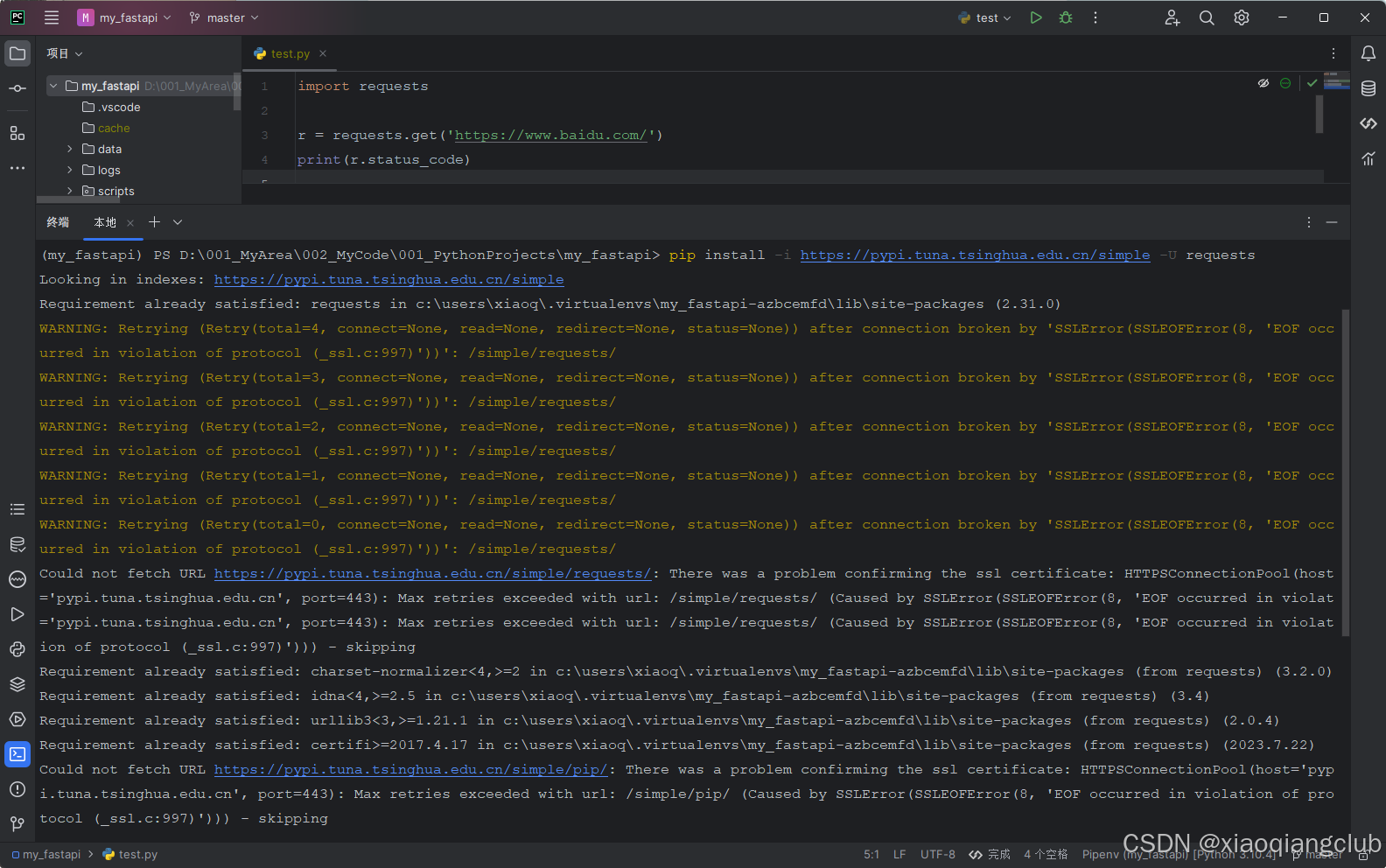Expand the scripts folder

click(x=70, y=191)
